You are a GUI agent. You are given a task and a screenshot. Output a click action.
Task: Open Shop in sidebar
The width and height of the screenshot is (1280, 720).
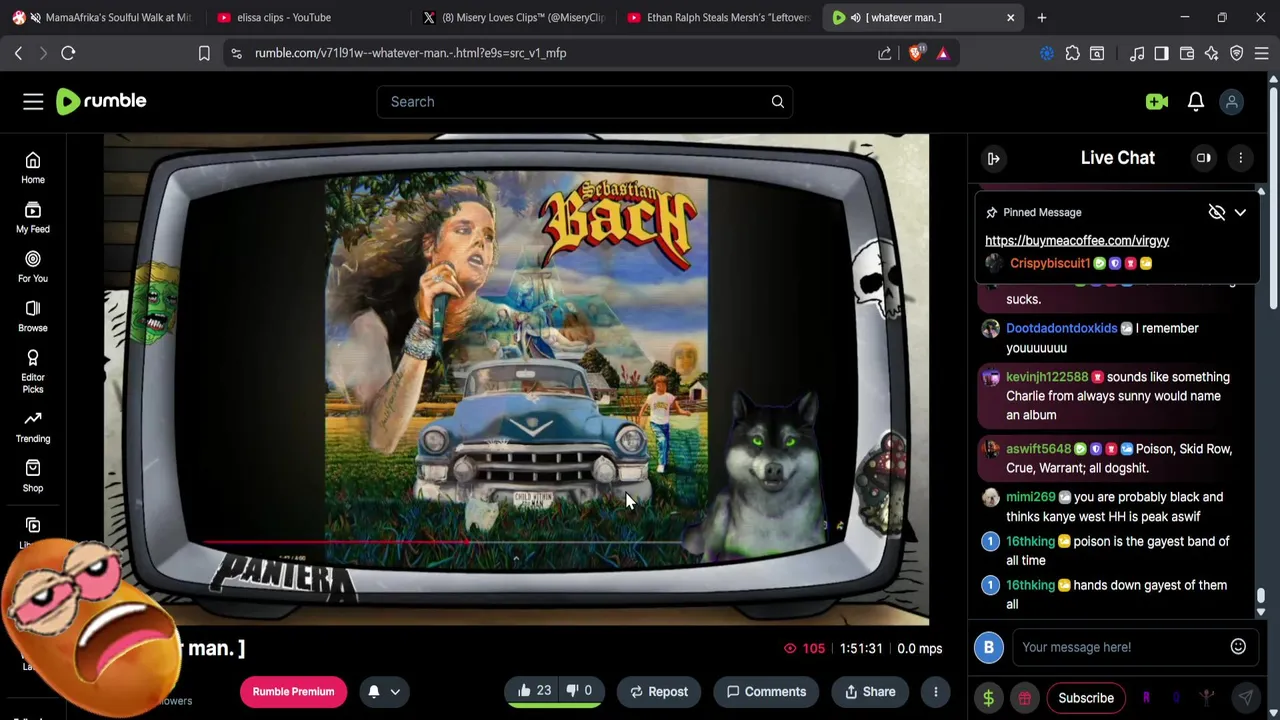33,476
